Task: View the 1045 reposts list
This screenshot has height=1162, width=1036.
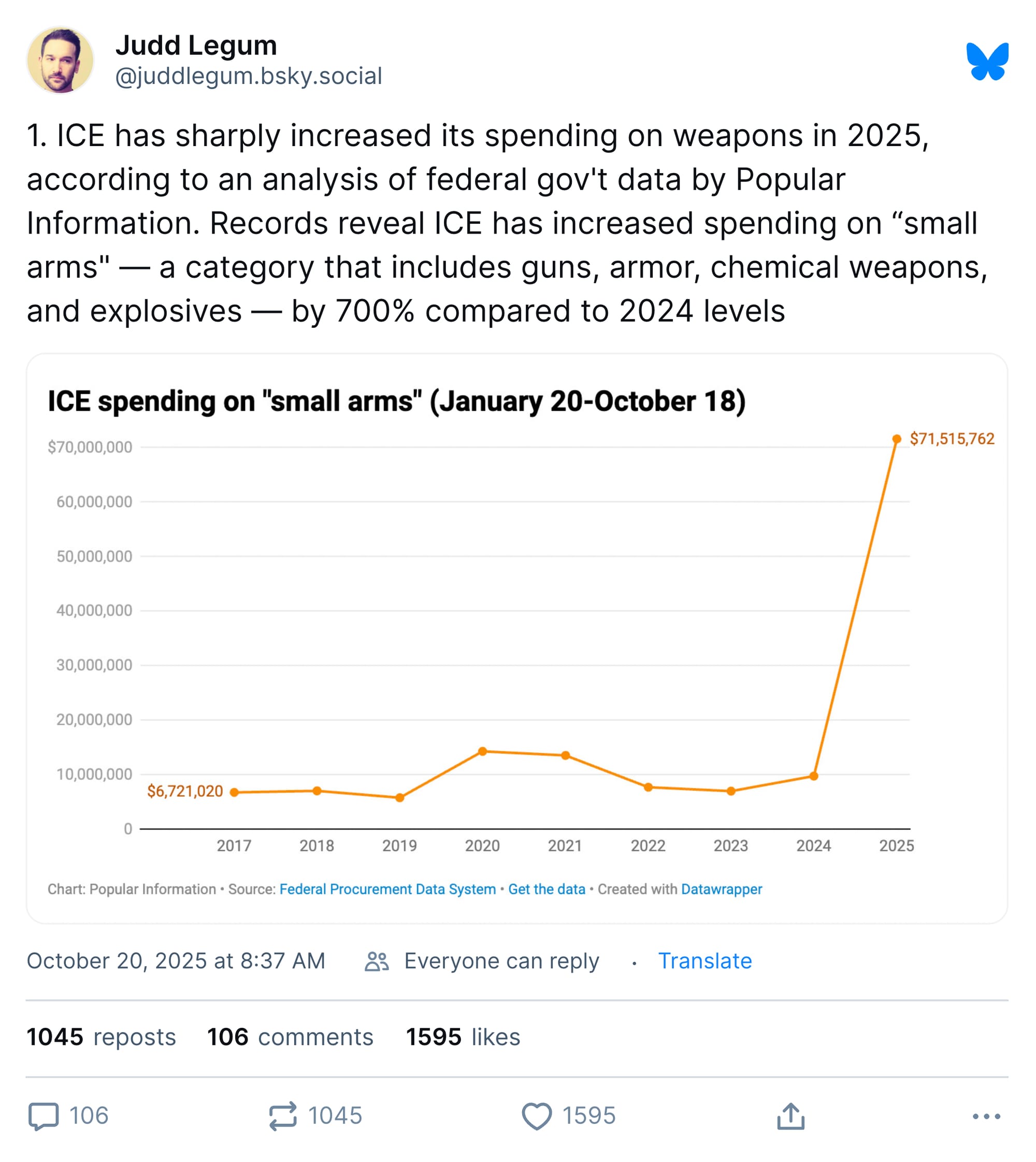Action: (x=102, y=1037)
